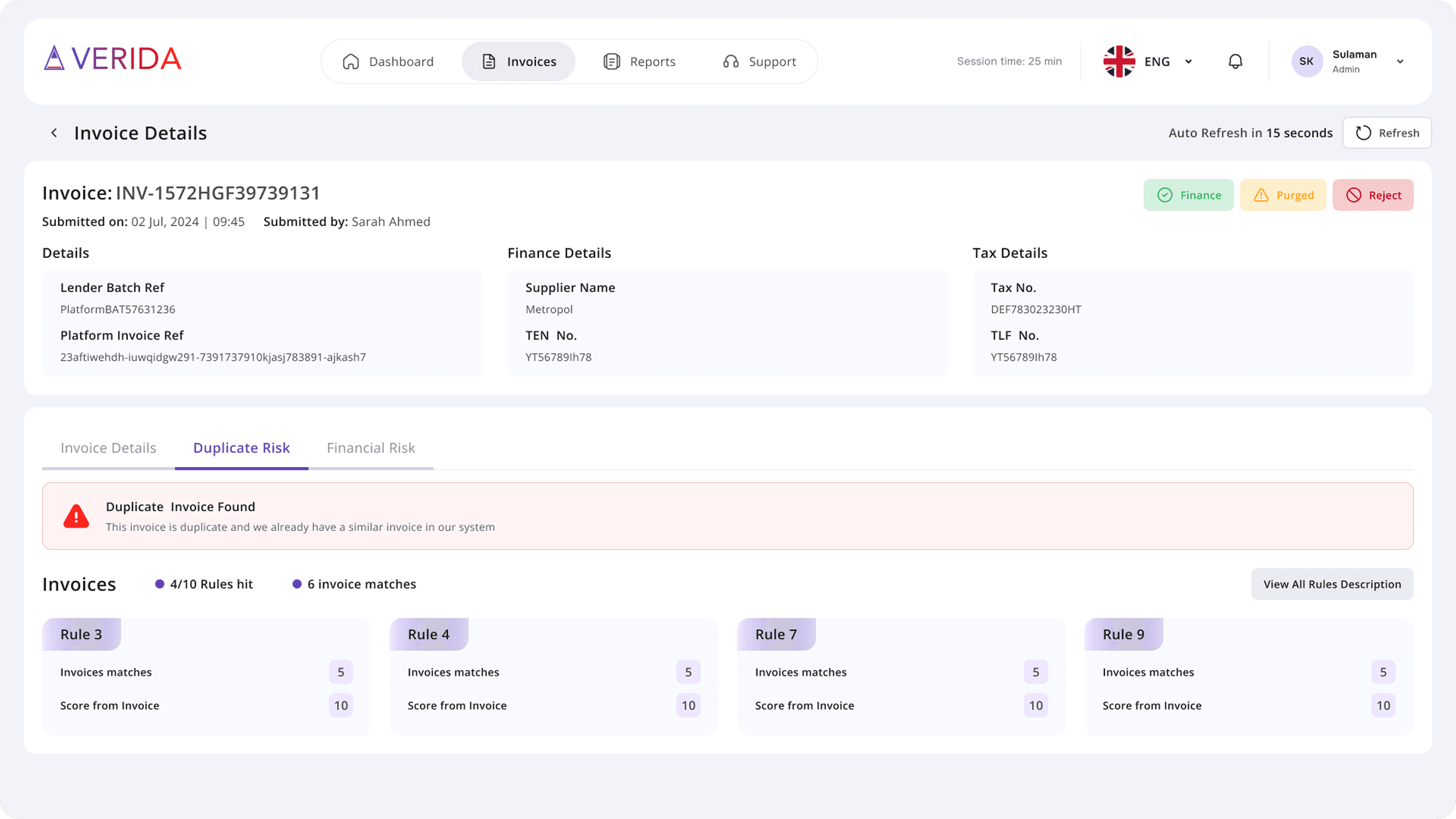Click the Refresh button label

(x=1399, y=132)
